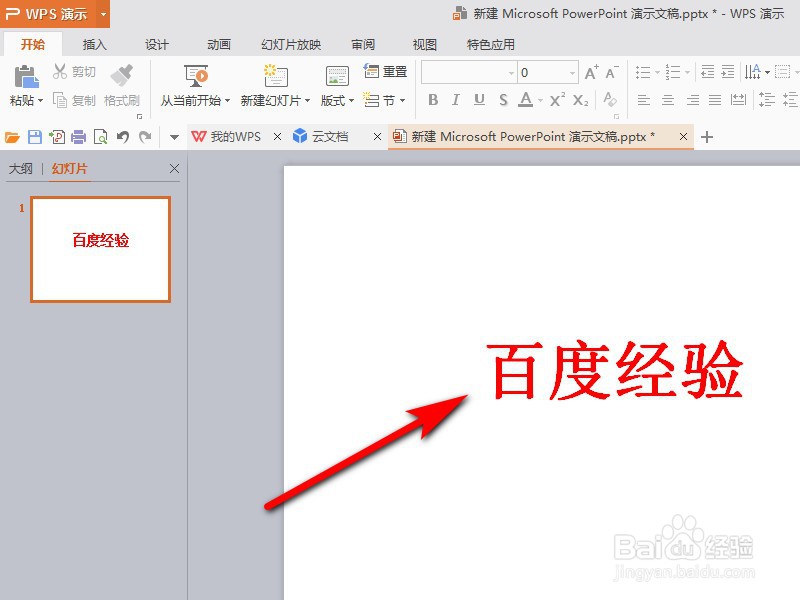The width and height of the screenshot is (800, 600).
Task: Toggle Underline formatting
Action: coord(479,99)
